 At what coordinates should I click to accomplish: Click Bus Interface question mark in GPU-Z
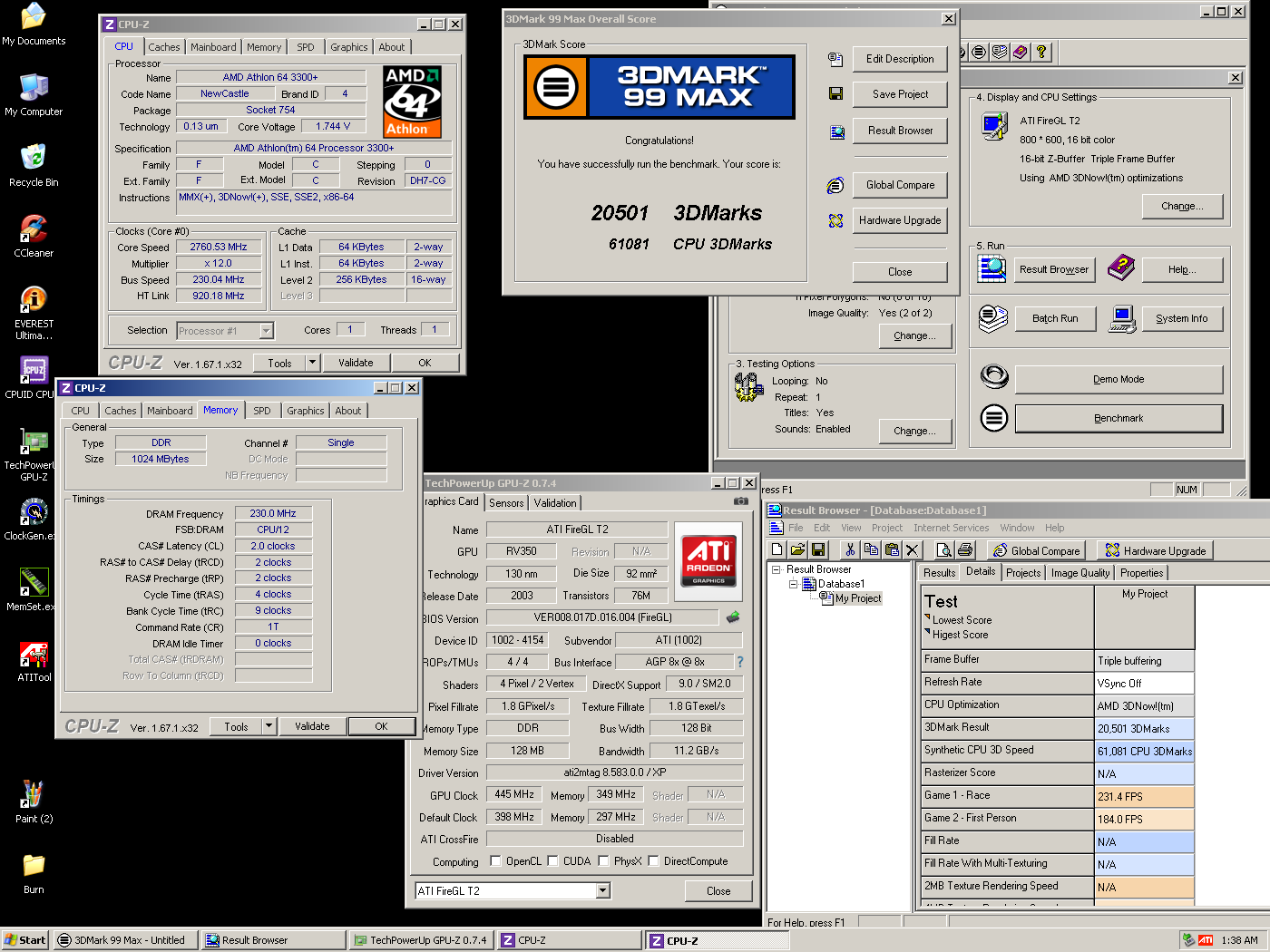click(740, 662)
